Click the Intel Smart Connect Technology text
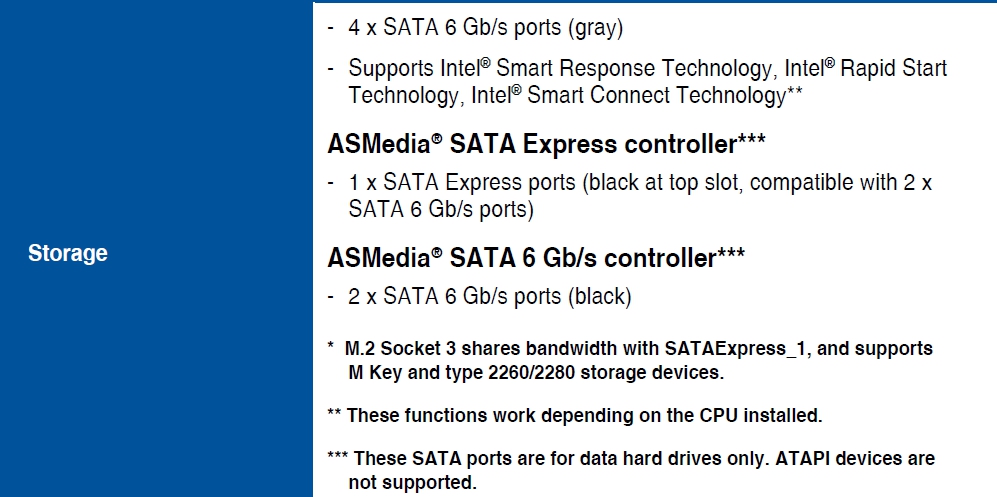The image size is (997, 497). tap(629, 95)
